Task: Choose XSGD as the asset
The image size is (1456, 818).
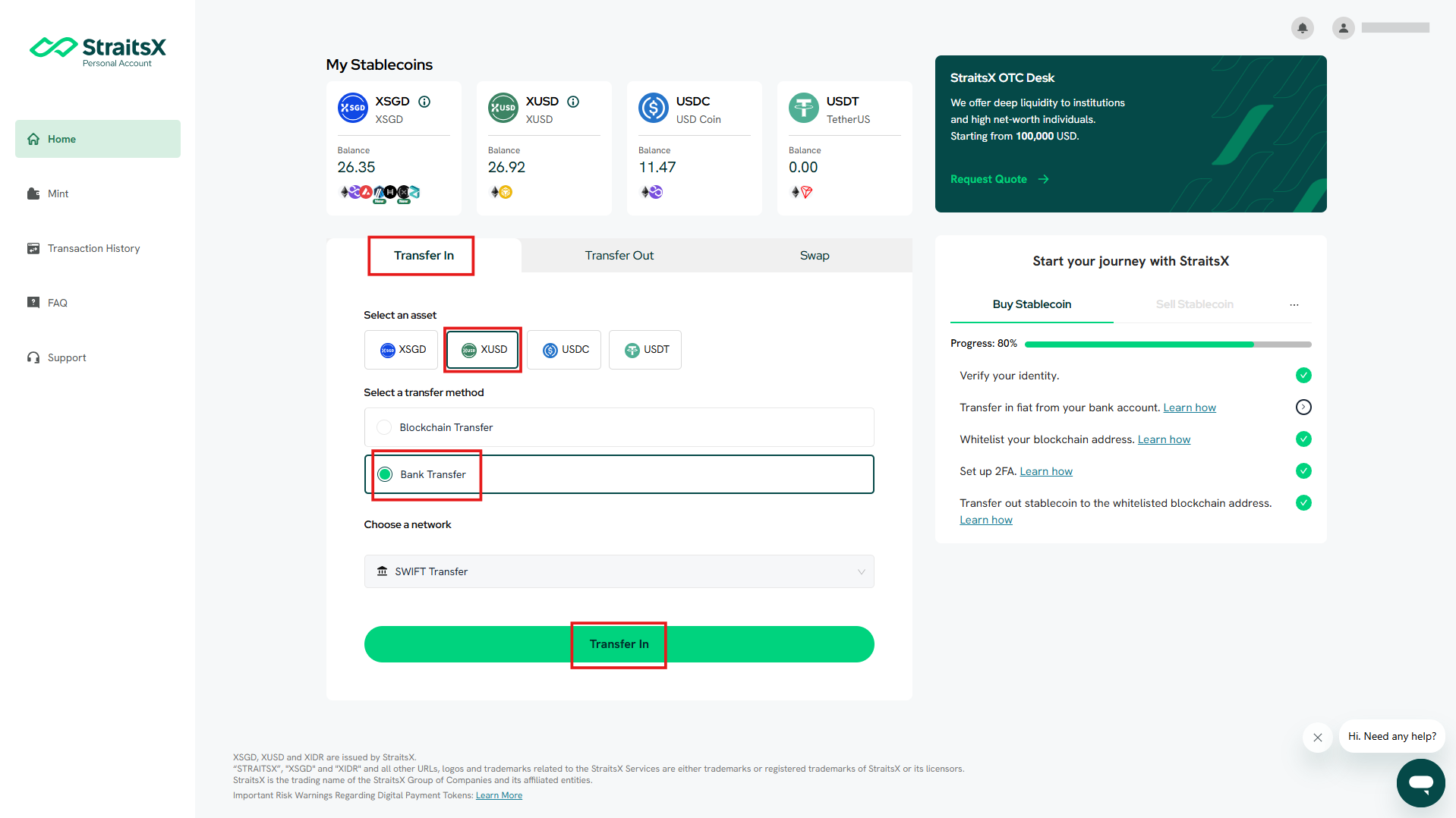Action: (401, 350)
